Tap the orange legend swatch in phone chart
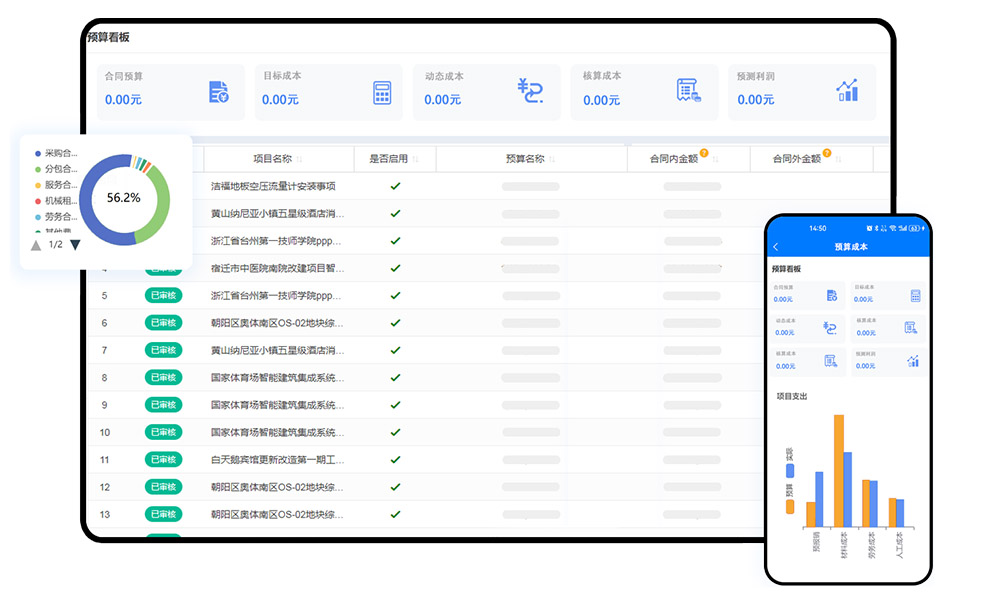1000x596 pixels. pos(790,507)
